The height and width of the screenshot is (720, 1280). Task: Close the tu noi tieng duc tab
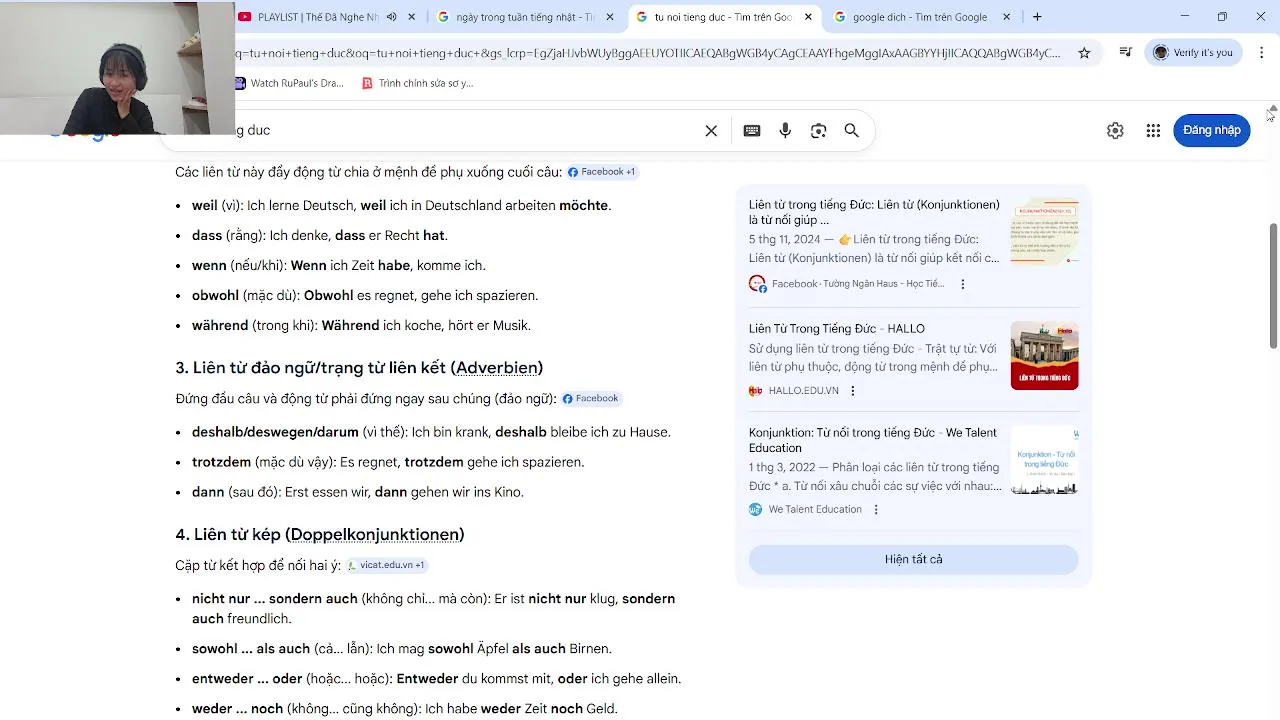(x=808, y=17)
